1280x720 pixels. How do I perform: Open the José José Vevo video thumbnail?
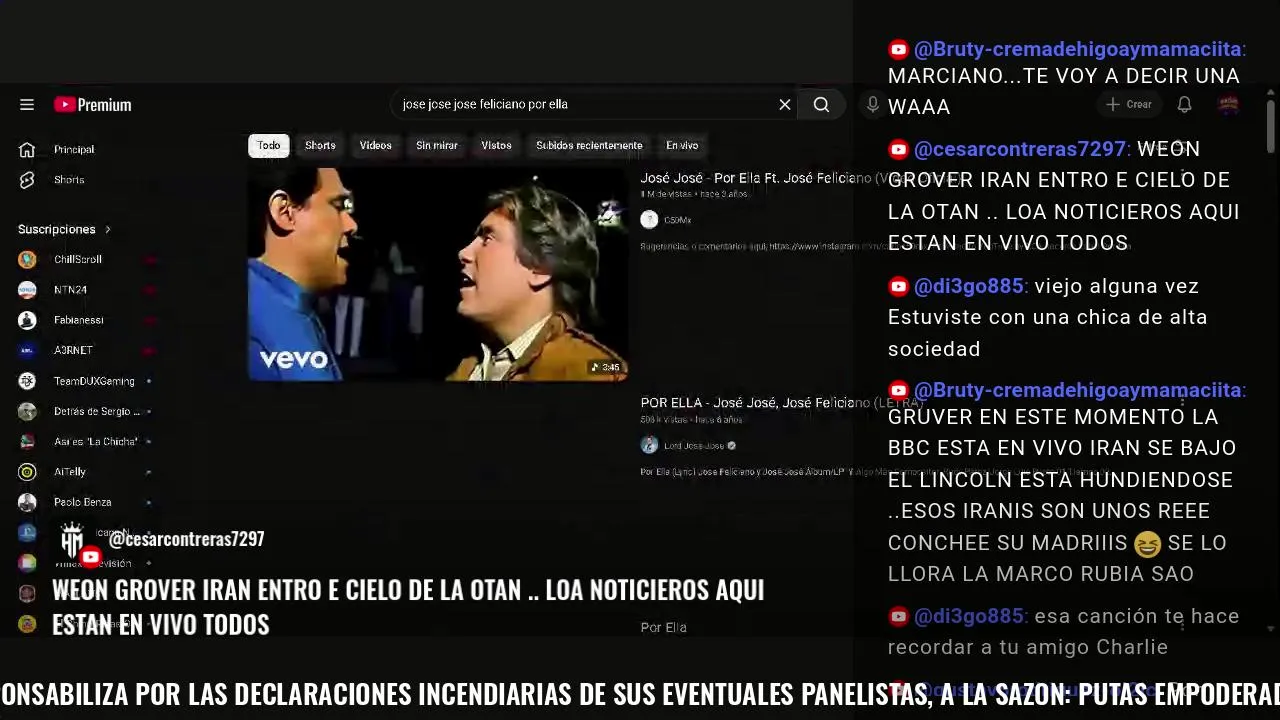[x=438, y=274]
